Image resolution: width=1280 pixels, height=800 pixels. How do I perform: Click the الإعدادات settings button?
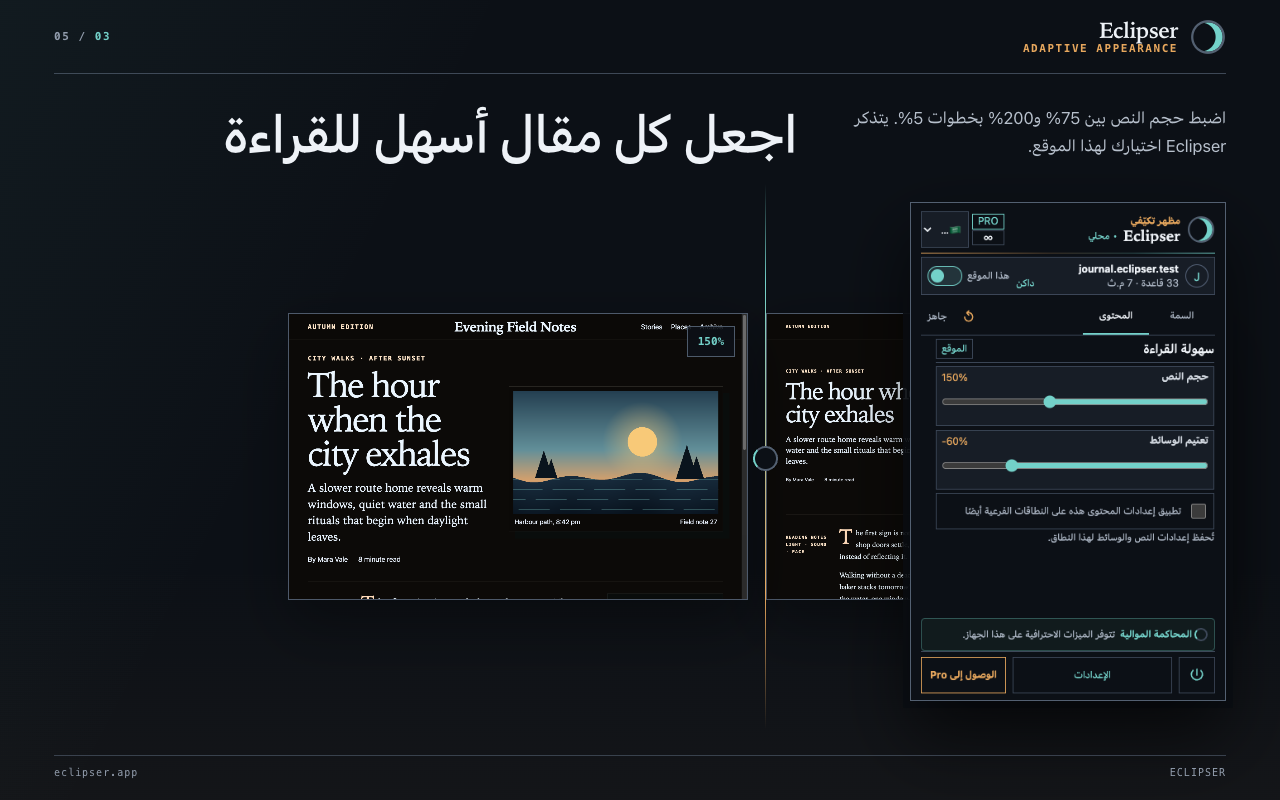point(1092,675)
